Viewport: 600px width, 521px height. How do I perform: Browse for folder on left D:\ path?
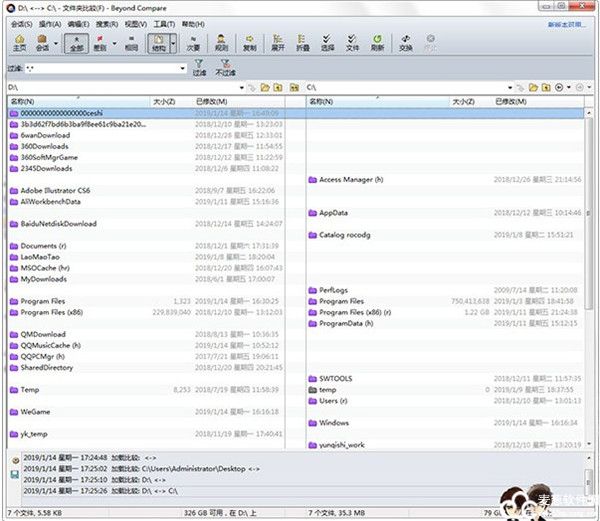pyautogui.click(x=265, y=88)
